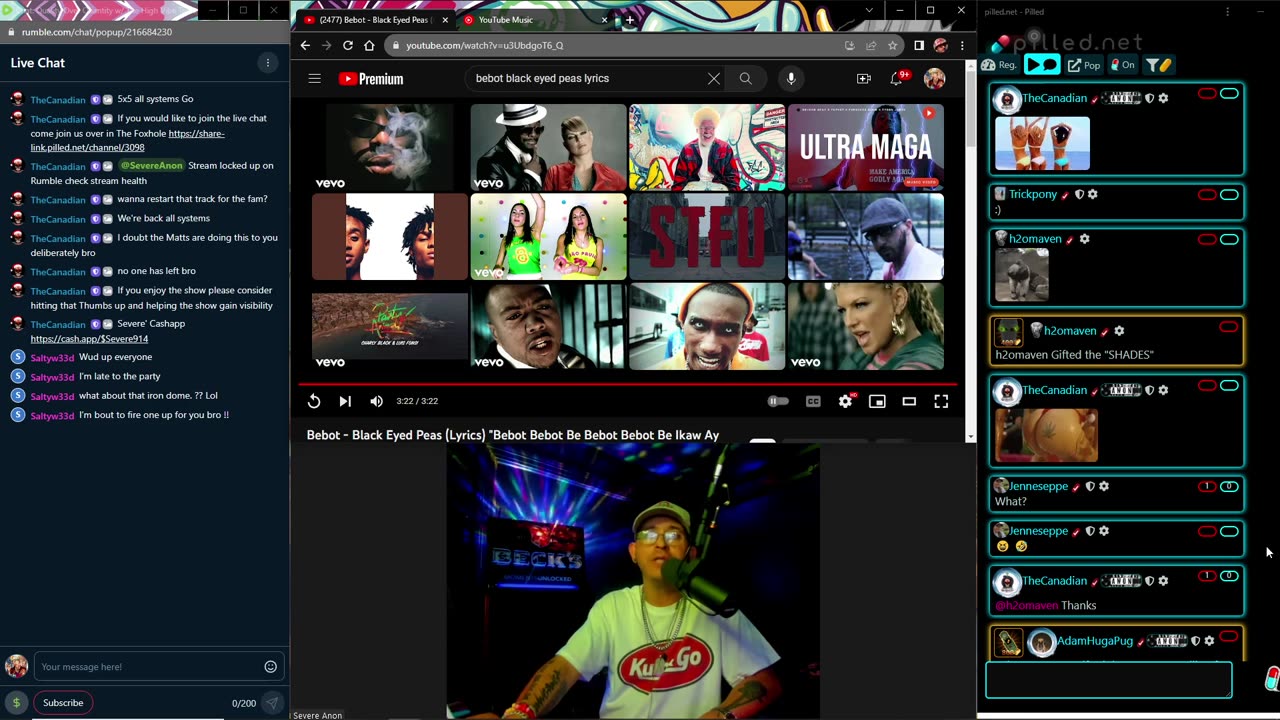Open a new Chrome tab
This screenshot has width=1280, height=720.
point(630,20)
